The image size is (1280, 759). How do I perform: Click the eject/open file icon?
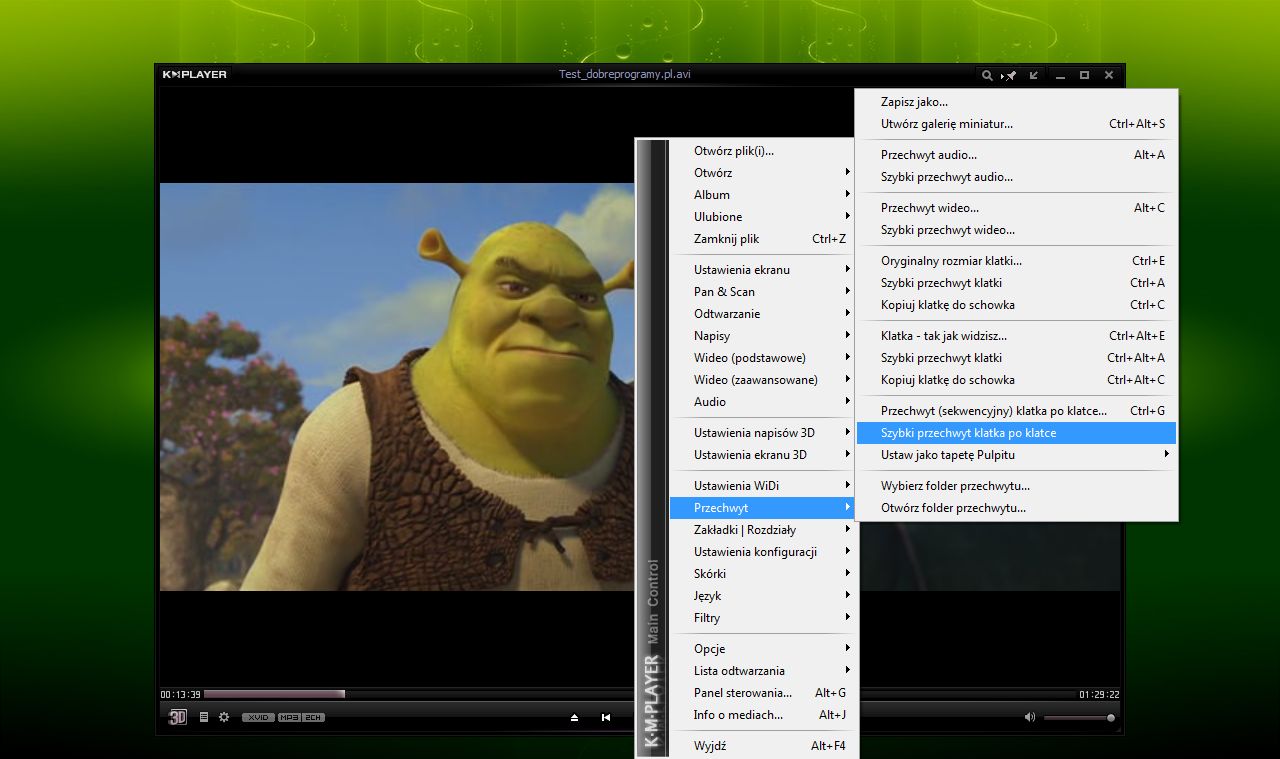coord(575,717)
